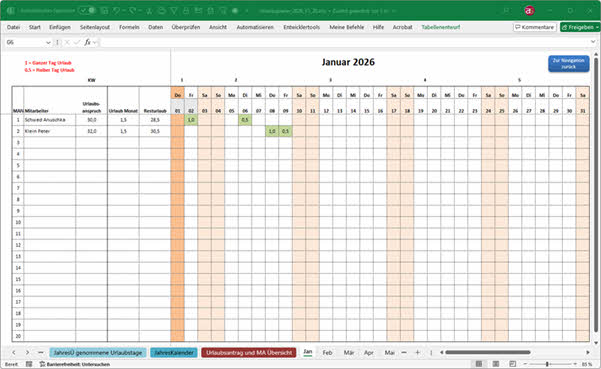Click the zoom slider handle in status bar

pyautogui.click(x=547, y=364)
